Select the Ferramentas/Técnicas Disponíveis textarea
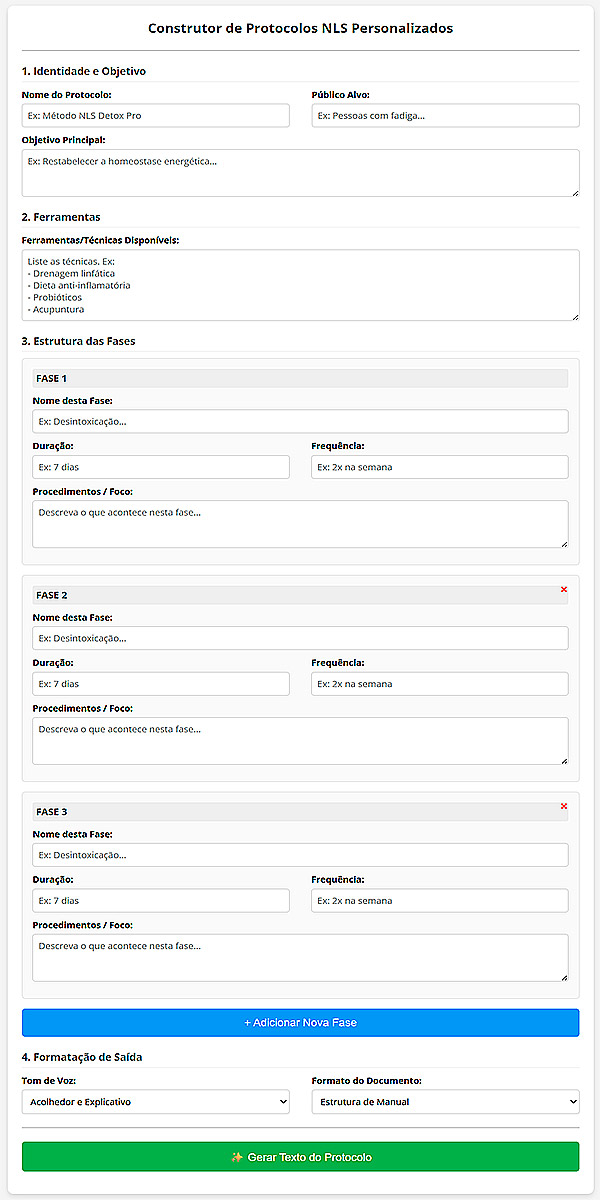The height and width of the screenshot is (1200, 600). (x=300, y=284)
